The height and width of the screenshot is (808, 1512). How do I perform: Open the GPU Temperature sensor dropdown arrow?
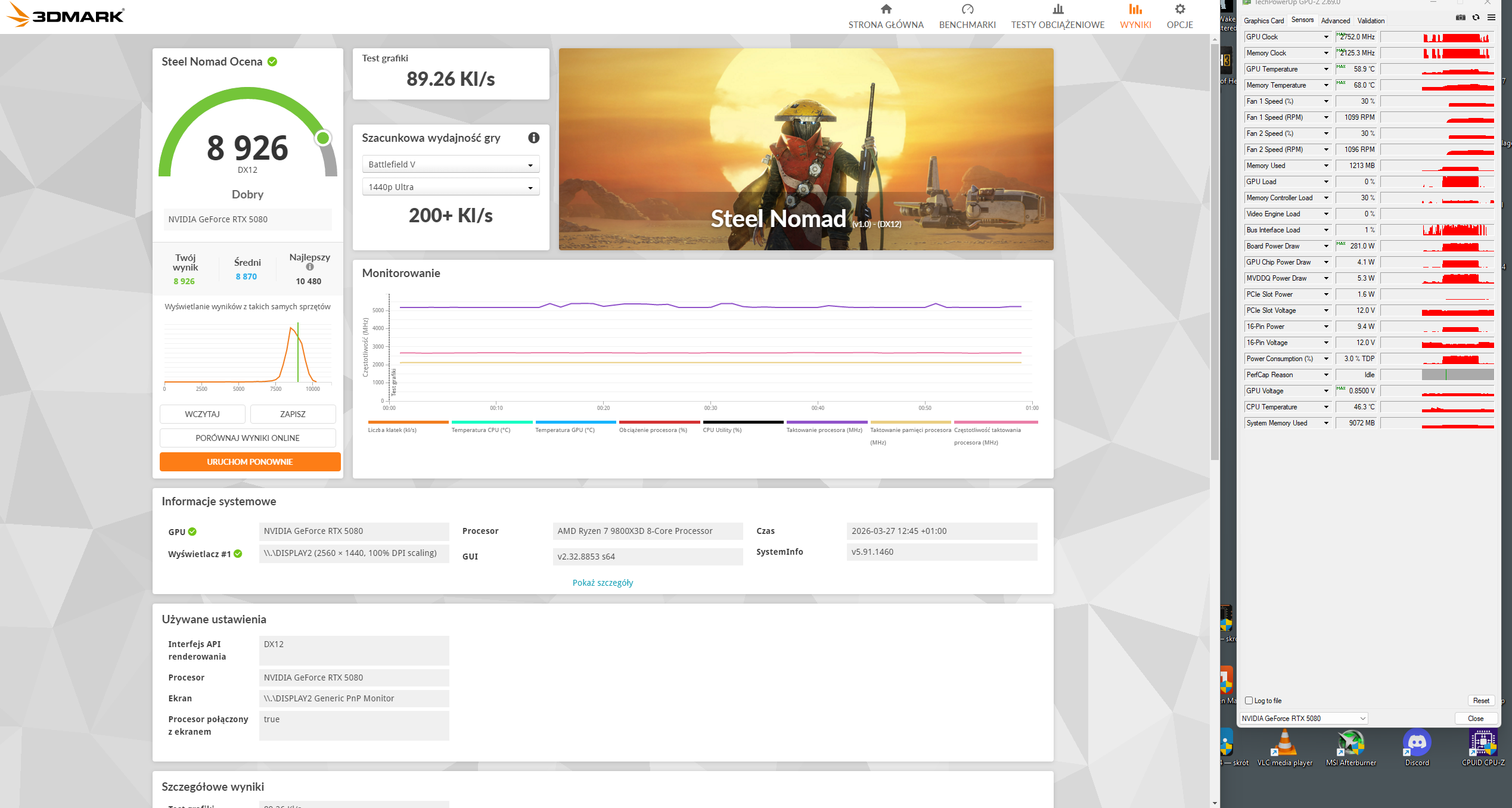click(1326, 69)
